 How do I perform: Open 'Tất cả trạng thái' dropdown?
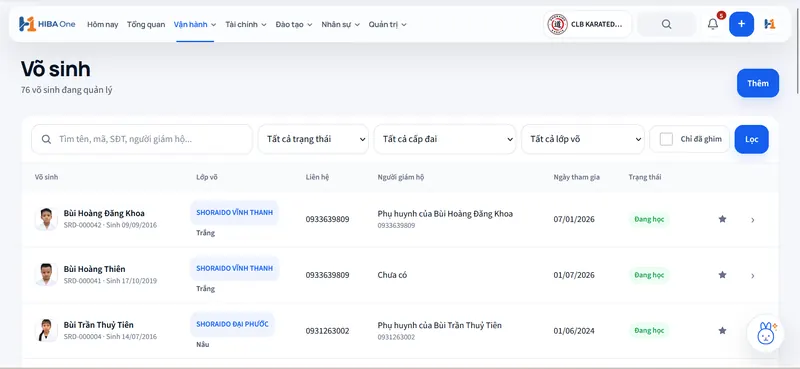click(x=313, y=139)
